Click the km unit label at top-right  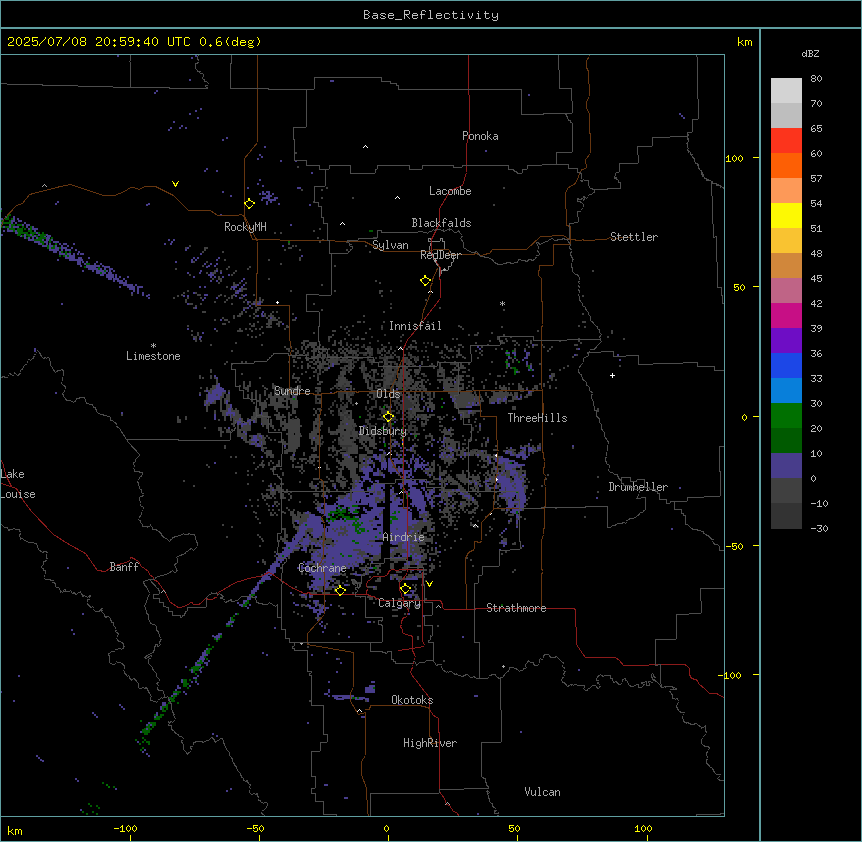[744, 42]
